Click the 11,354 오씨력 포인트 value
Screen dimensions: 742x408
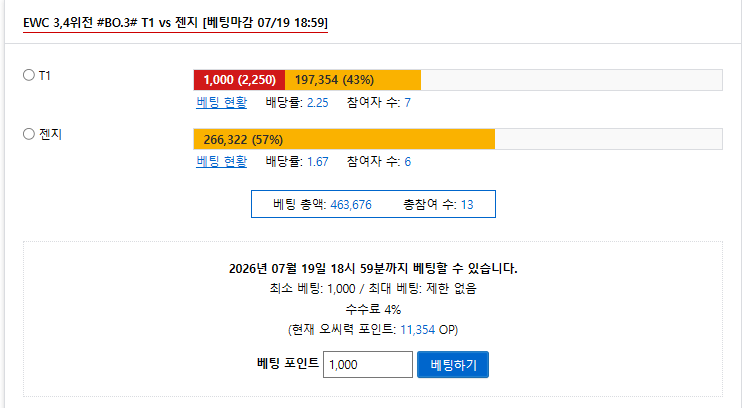417,329
